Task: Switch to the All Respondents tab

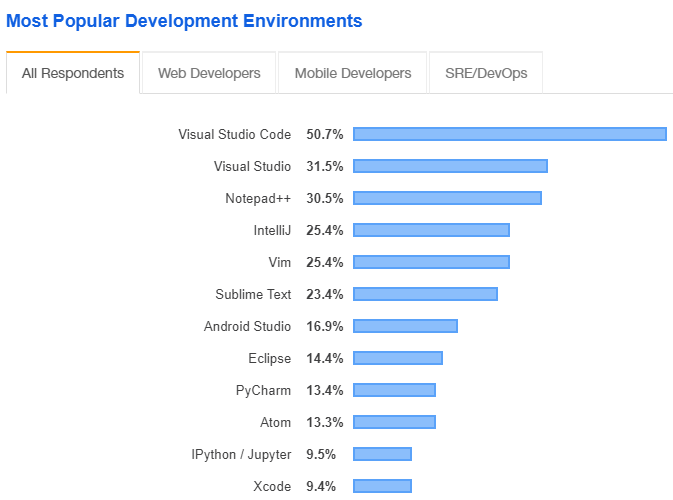Action: pos(73,73)
